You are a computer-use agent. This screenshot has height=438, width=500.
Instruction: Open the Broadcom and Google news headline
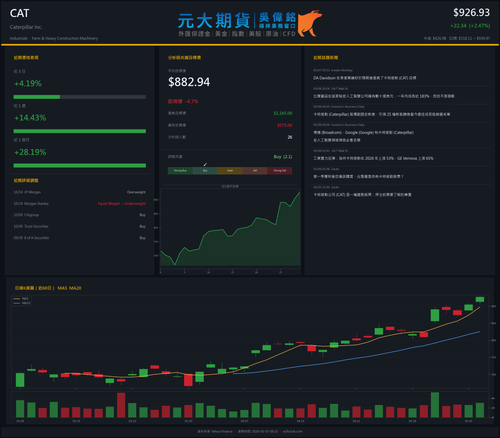(363, 136)
